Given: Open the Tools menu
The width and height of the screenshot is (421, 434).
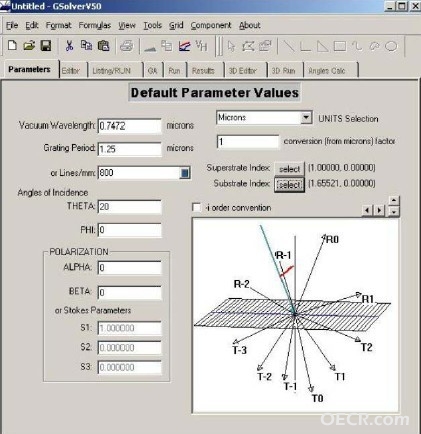Looking at the screenshot, I should click(x=152, y=25).
